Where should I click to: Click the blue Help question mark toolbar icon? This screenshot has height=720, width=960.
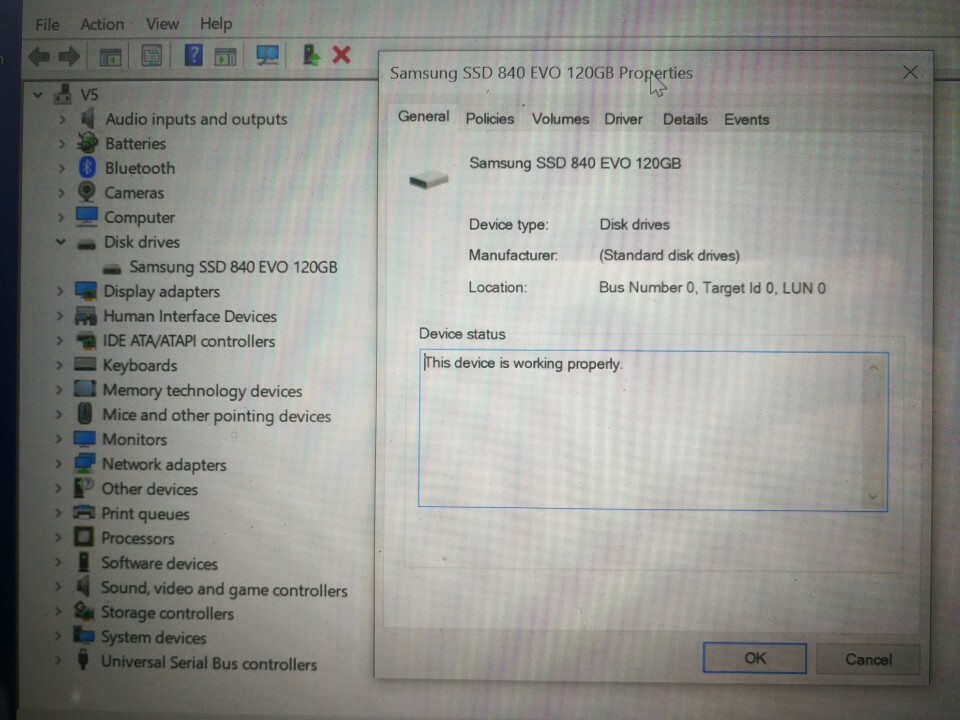pos(193,56)
